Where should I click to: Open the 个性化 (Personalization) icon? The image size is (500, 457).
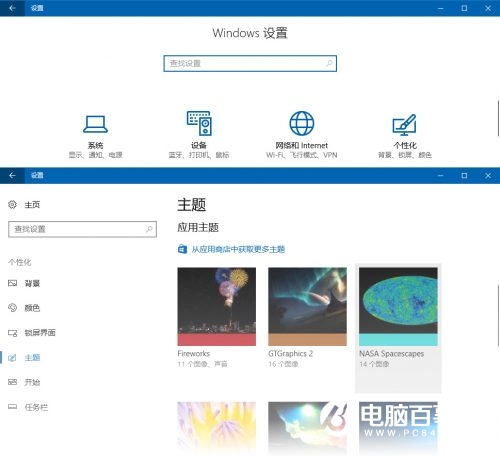point(404,125)
